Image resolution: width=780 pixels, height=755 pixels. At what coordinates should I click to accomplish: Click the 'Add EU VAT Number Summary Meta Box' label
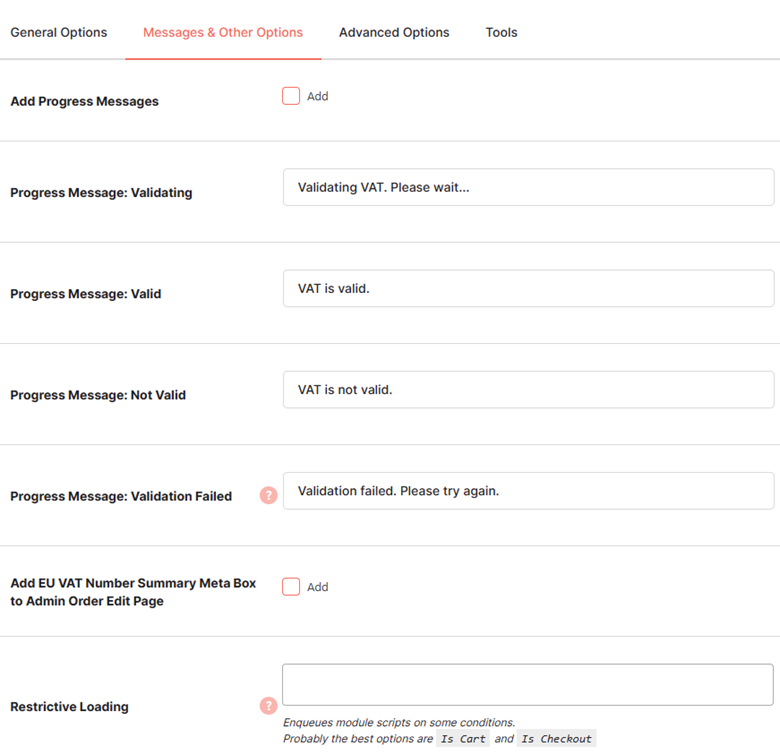[133, 592]
